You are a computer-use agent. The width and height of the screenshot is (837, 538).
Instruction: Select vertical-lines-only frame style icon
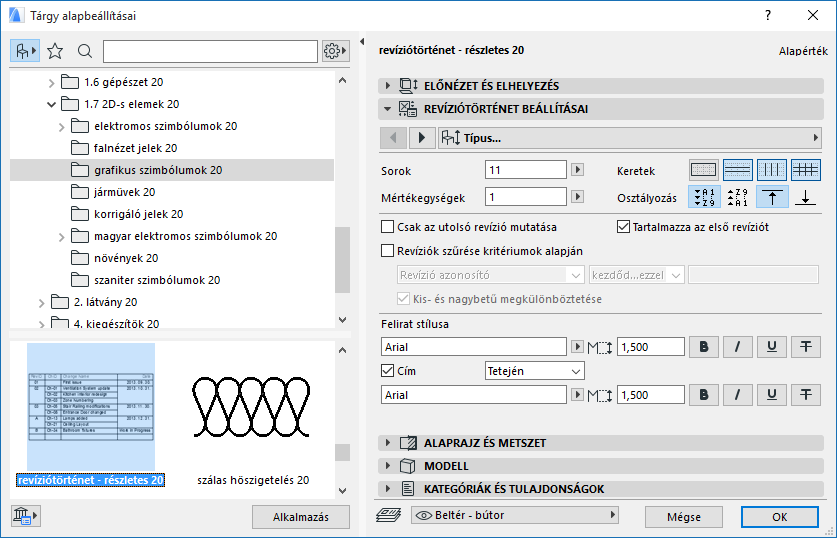[771, 170]
